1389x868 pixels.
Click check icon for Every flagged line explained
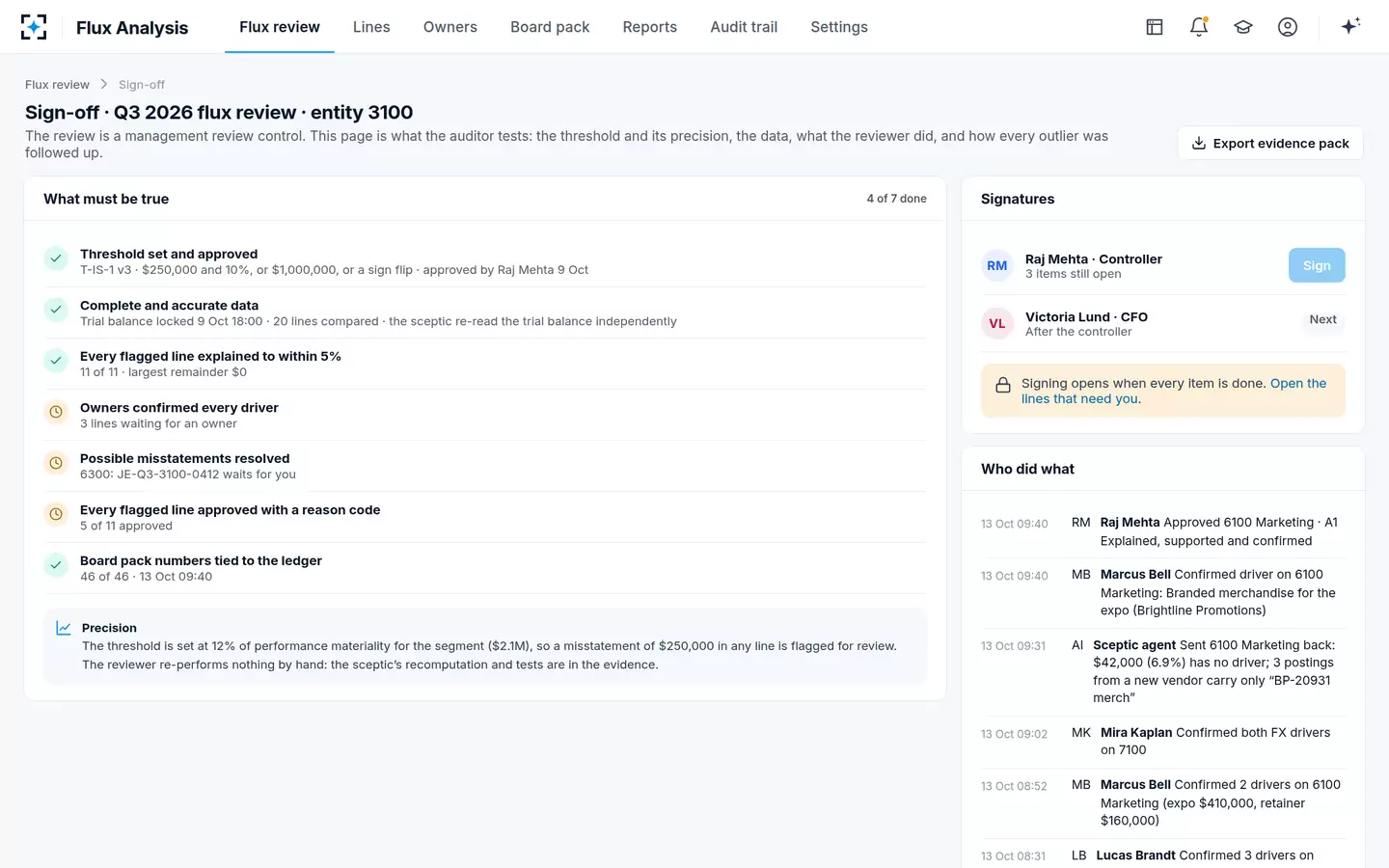[x=56, y=361]
